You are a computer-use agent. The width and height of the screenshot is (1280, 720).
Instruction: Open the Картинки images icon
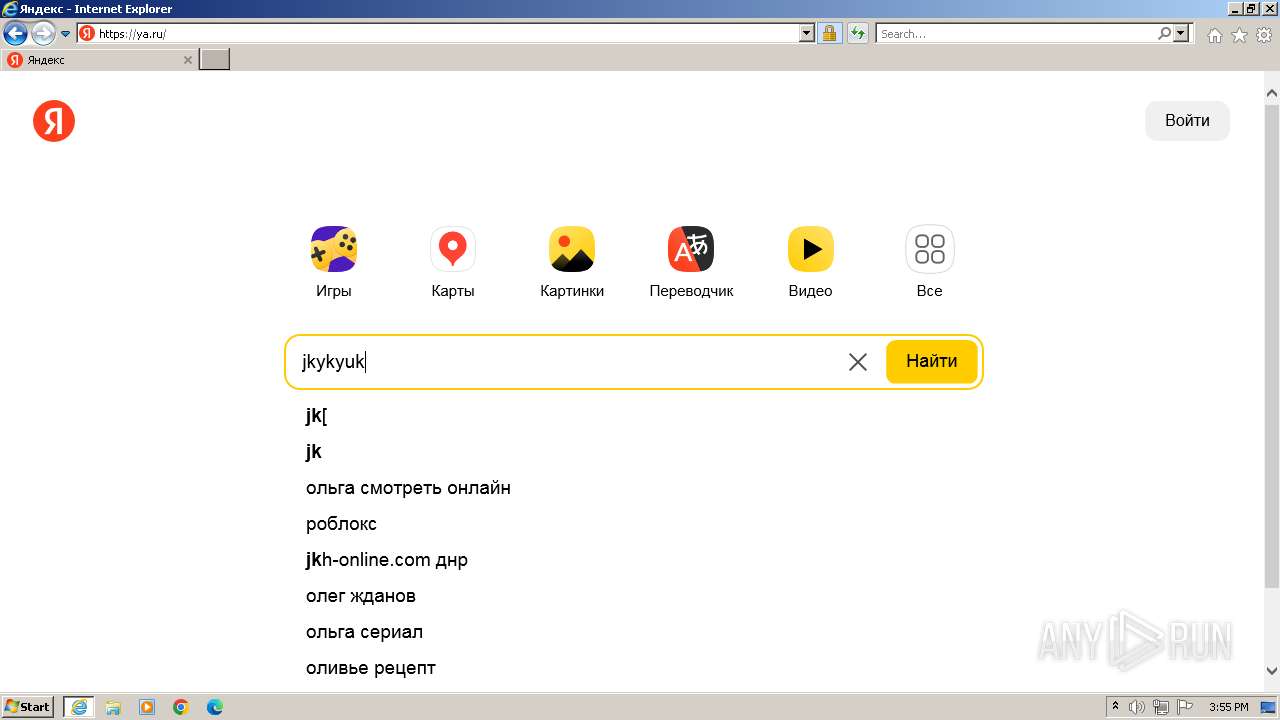pyautogui.click(x=572, y=249)
